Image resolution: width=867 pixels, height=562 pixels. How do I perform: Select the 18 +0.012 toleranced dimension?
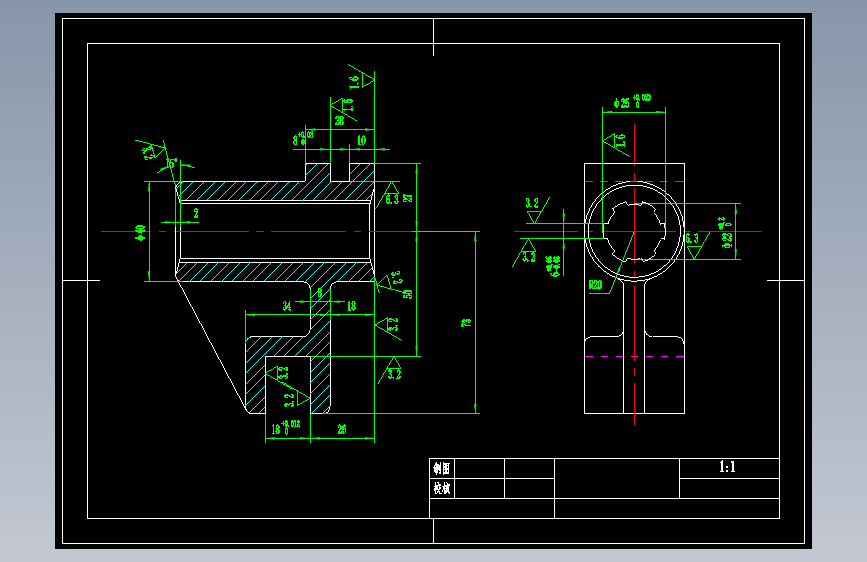coord(285,427)
